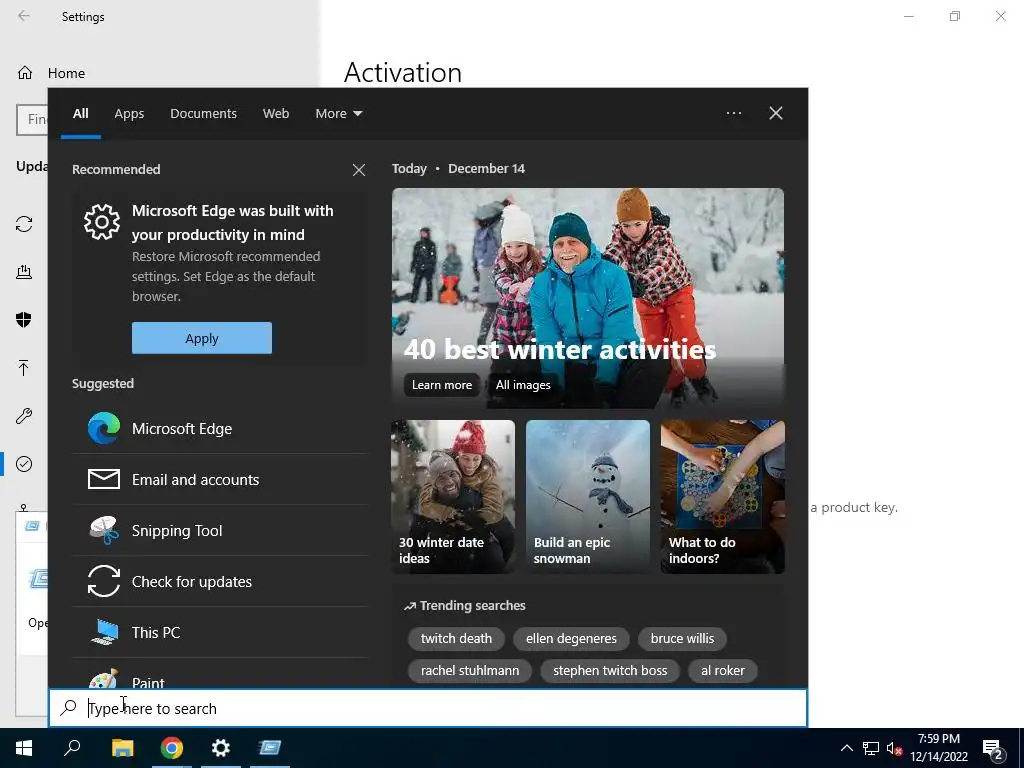Search trending topic rachel stuhlmann
The width and height of the screenshot is (1024, 768).
[470, 671]
